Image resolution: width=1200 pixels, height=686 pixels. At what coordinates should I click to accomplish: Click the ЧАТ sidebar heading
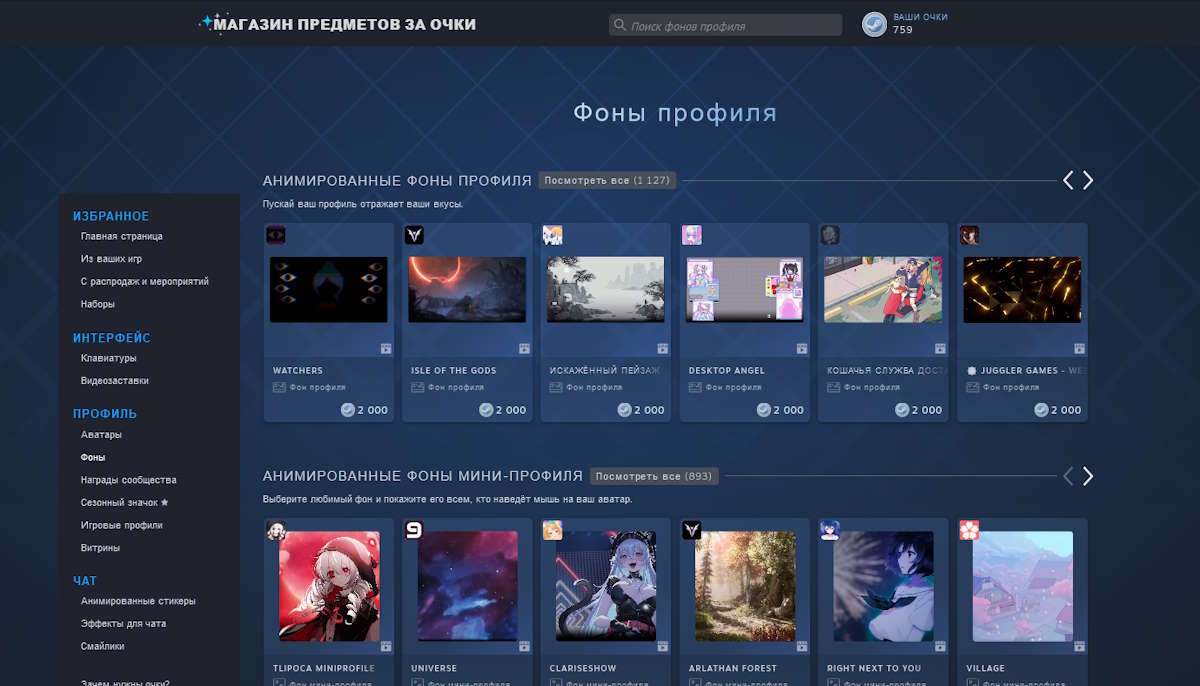click(85, 581)
